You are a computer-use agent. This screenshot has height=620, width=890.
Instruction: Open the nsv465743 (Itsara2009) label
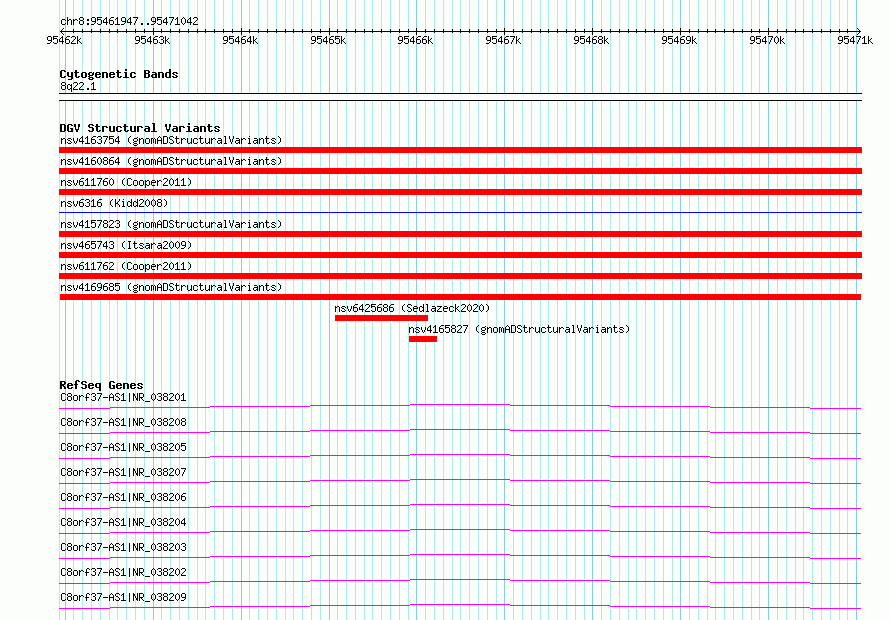click(x=126, y=245)
